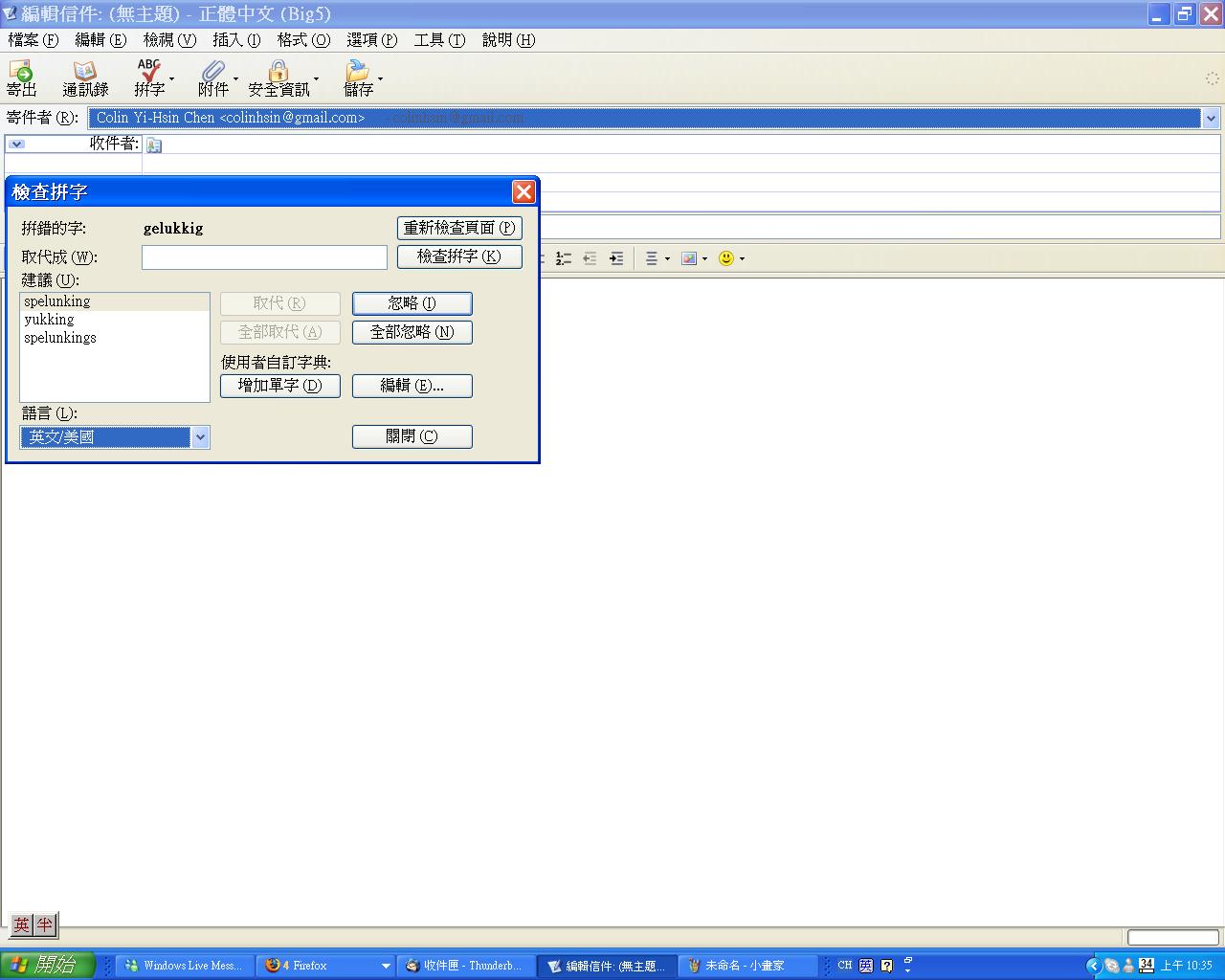
Task: Select the suggestion 'yukking' in the list
Action: 50,320
